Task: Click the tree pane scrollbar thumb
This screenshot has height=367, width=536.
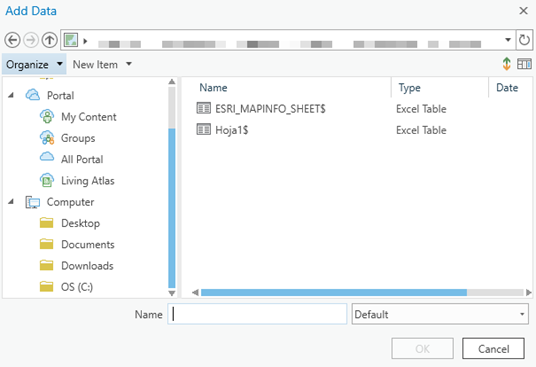Action: point(172,208)
